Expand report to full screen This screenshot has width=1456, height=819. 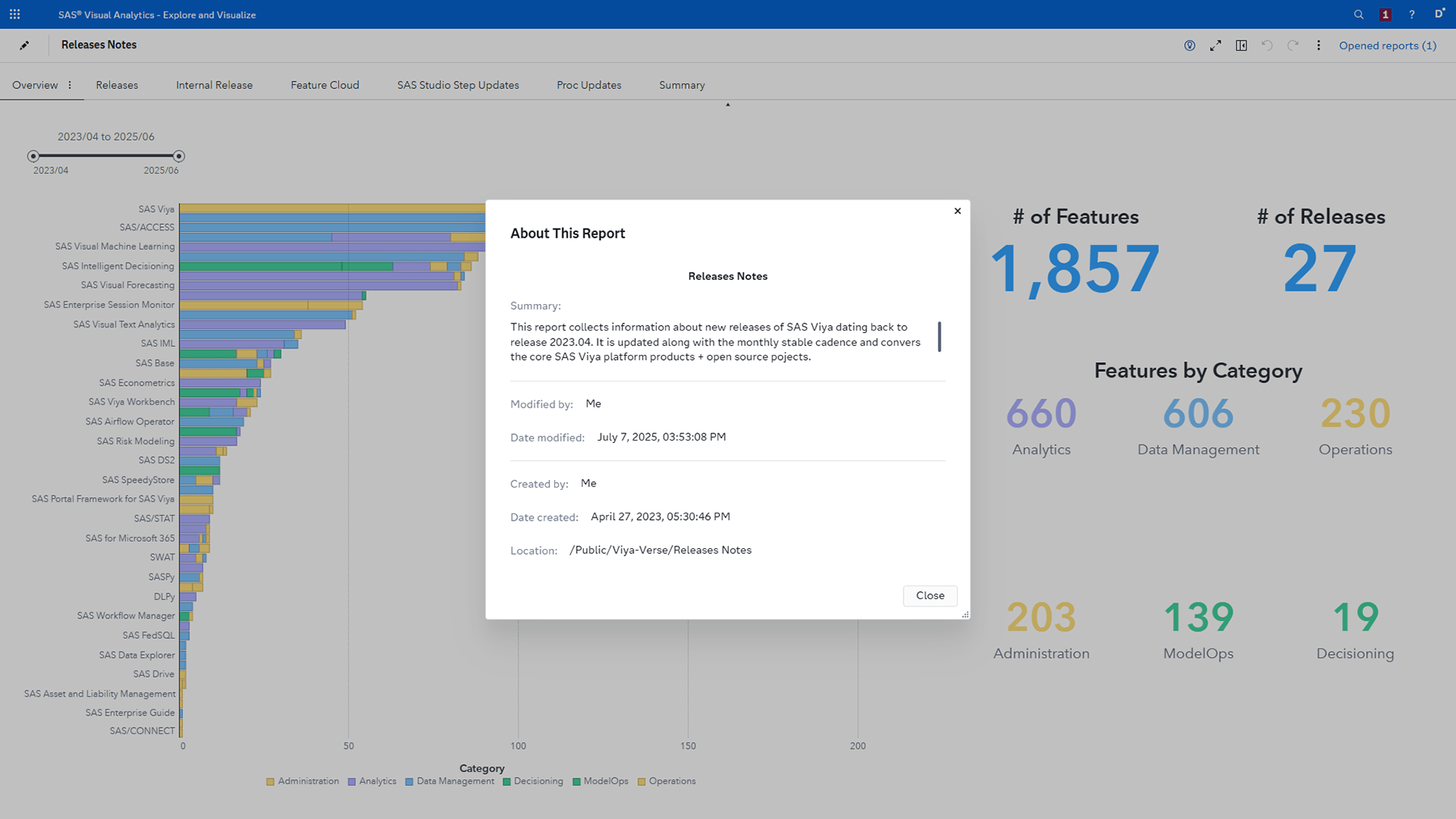(x=1215, y=46)
